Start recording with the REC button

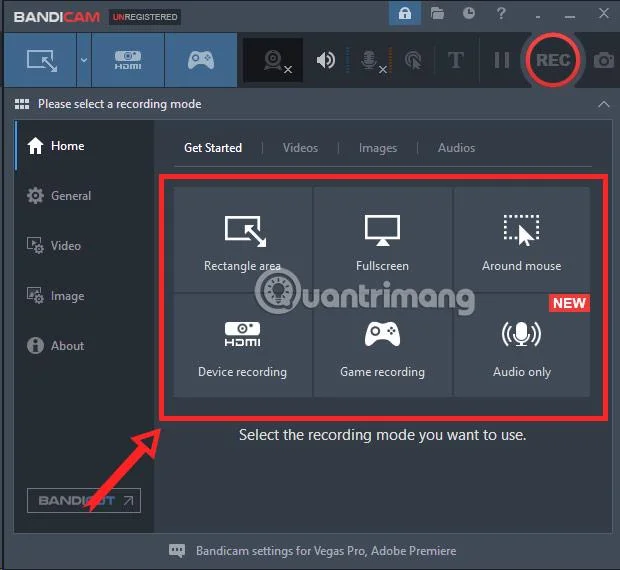pyautogui.click(x=553, y=60)
